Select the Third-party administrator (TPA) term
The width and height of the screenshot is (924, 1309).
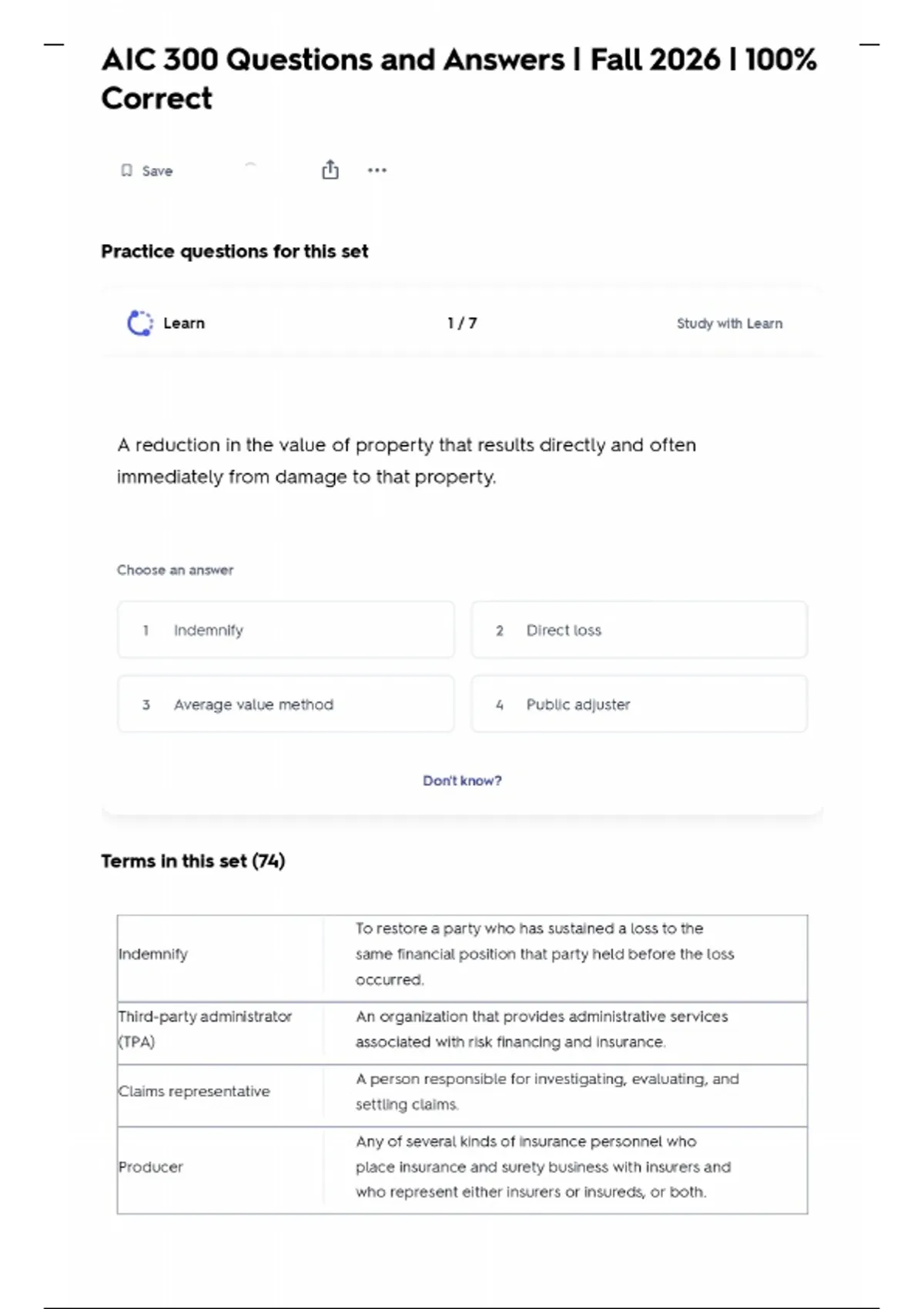(x=205, y=1029)
